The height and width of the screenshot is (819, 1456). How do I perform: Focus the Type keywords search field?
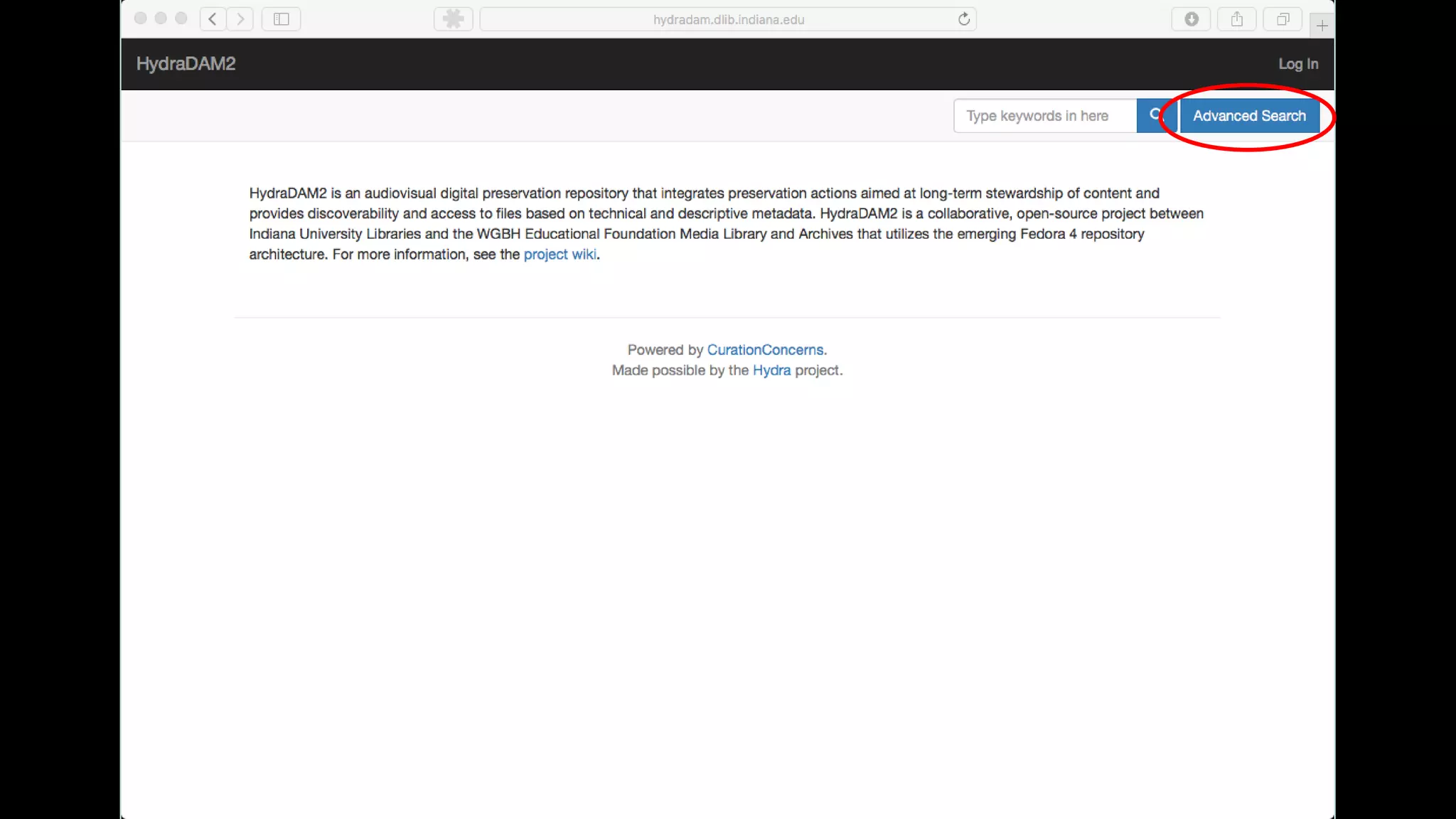[1045, 116]
